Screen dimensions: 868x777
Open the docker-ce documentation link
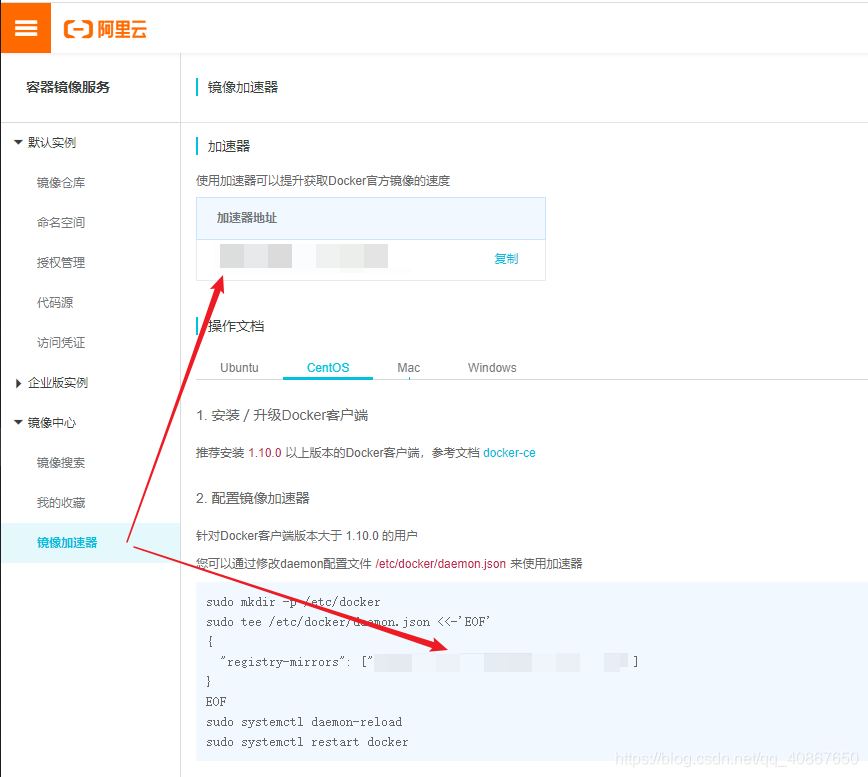pyautogui.click(x=509, y=453)
